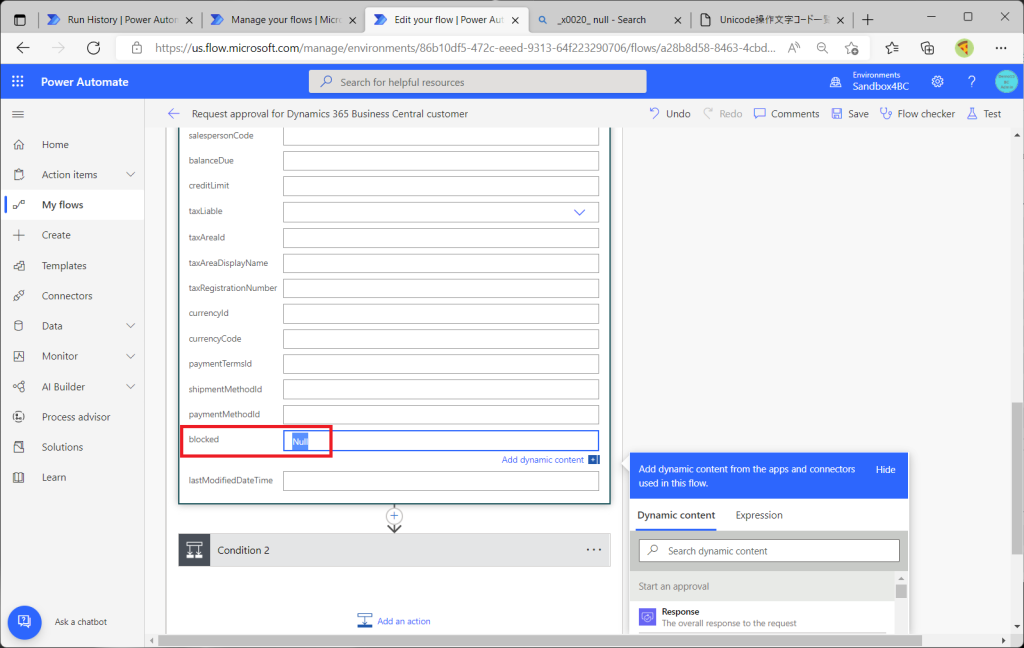Open browser Collections icon
This screenshot has width=1024, height=648.
tap(927, 48)
